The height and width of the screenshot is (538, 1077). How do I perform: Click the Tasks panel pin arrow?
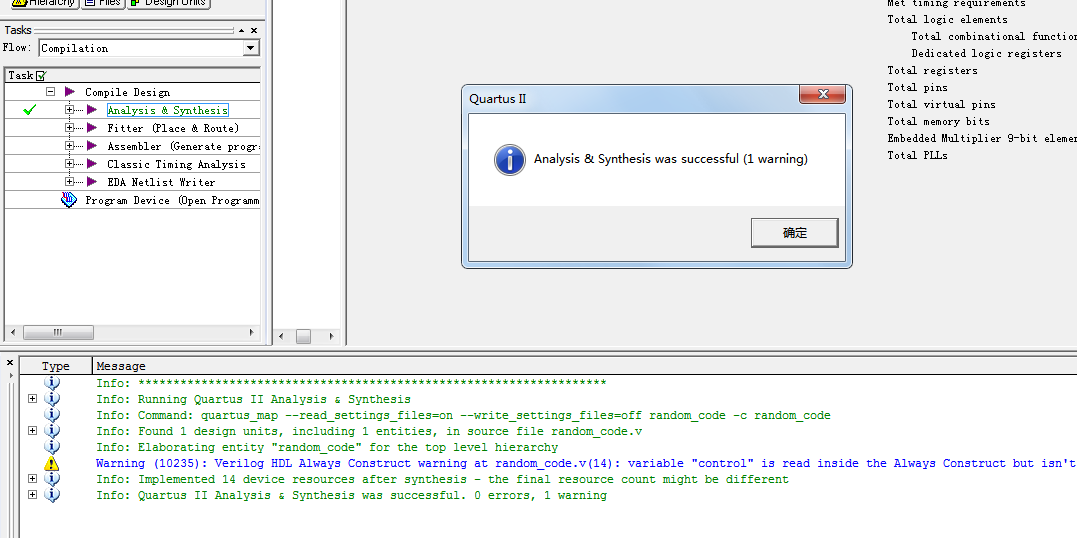(241, 30)
